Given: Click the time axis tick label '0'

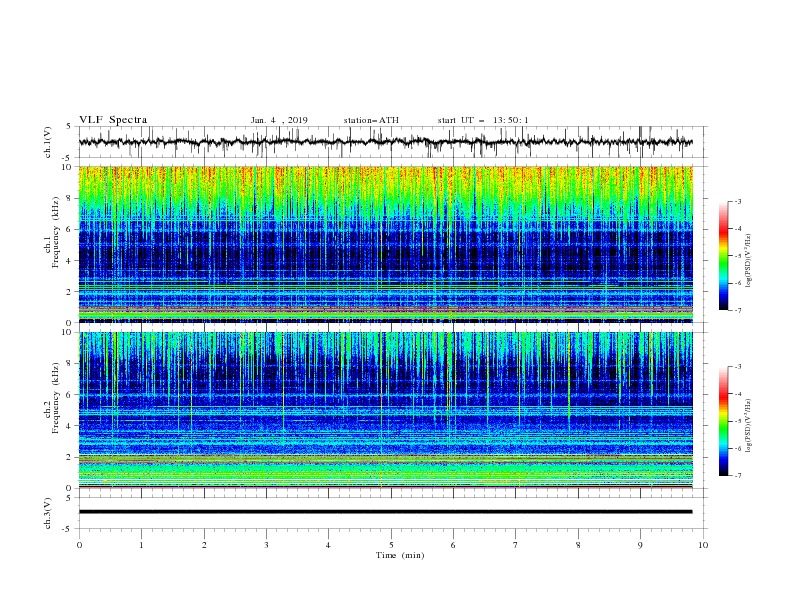Looking at the screenshot, I should click(x=79, y=545).
